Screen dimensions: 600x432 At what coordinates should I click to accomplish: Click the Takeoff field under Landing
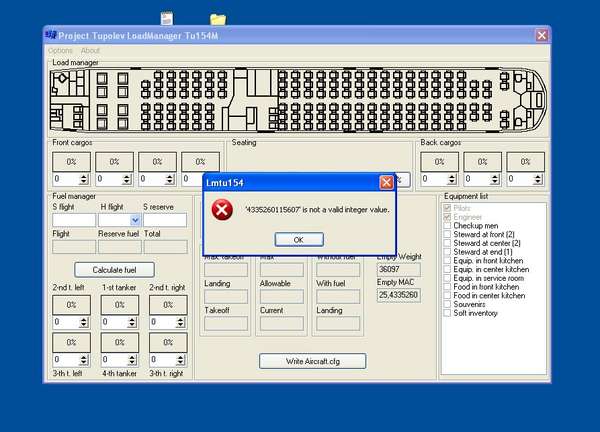pyautogui.click(x=226, y=324)
